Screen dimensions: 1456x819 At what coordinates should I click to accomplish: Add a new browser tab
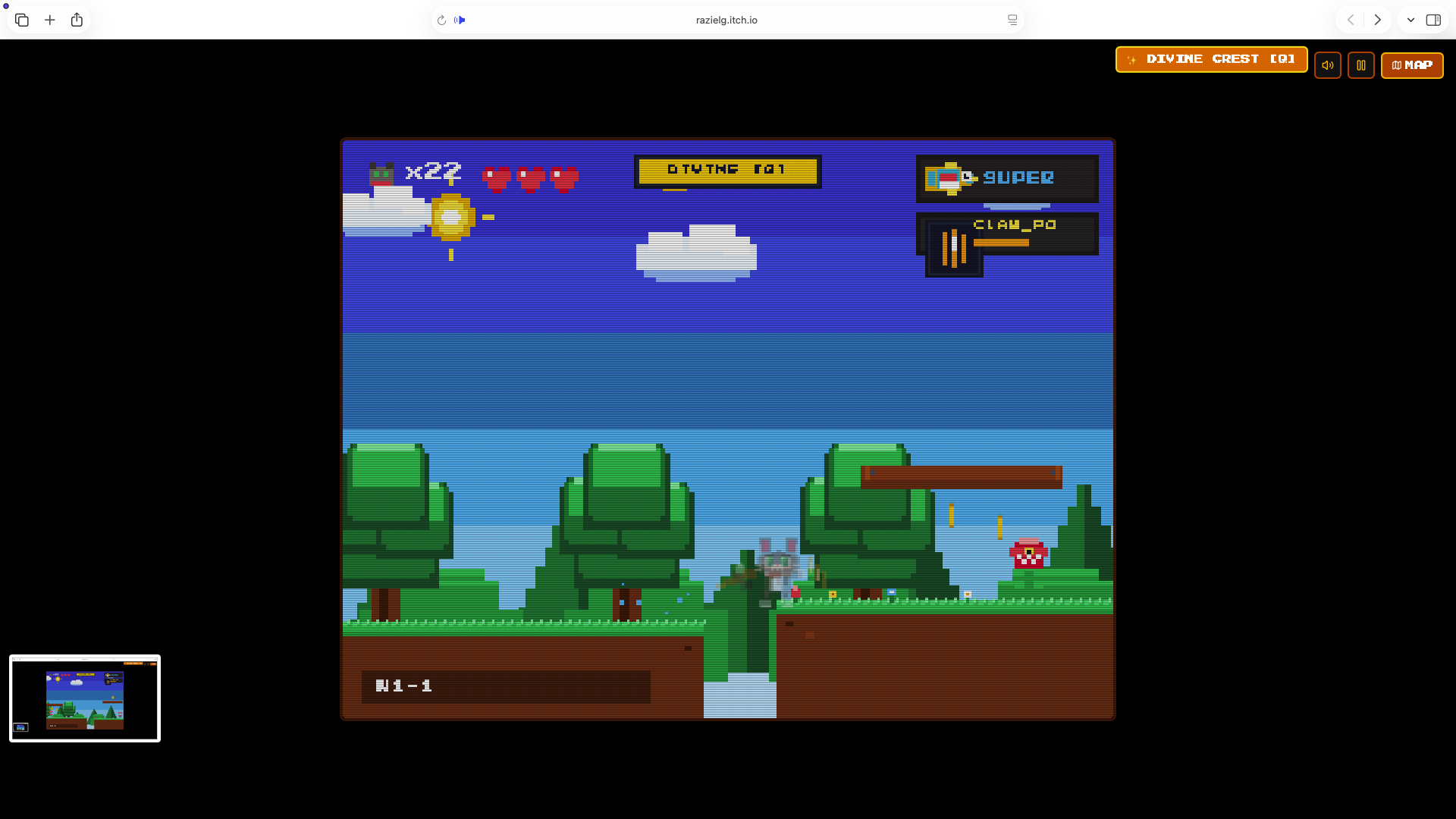pyautogui.click(x=50, y=20)
